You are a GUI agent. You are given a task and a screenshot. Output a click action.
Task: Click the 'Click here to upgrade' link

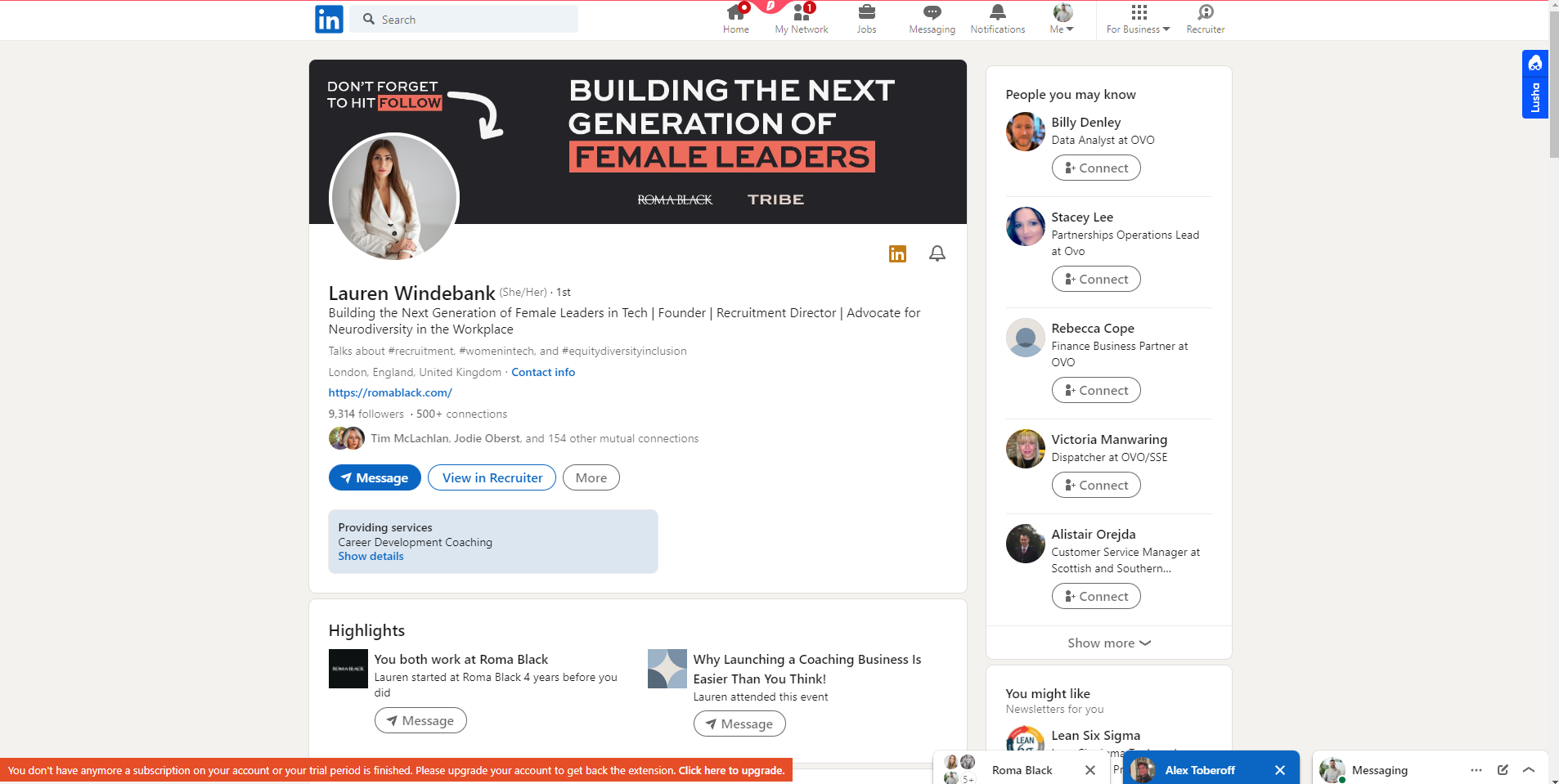coord(731,770)
